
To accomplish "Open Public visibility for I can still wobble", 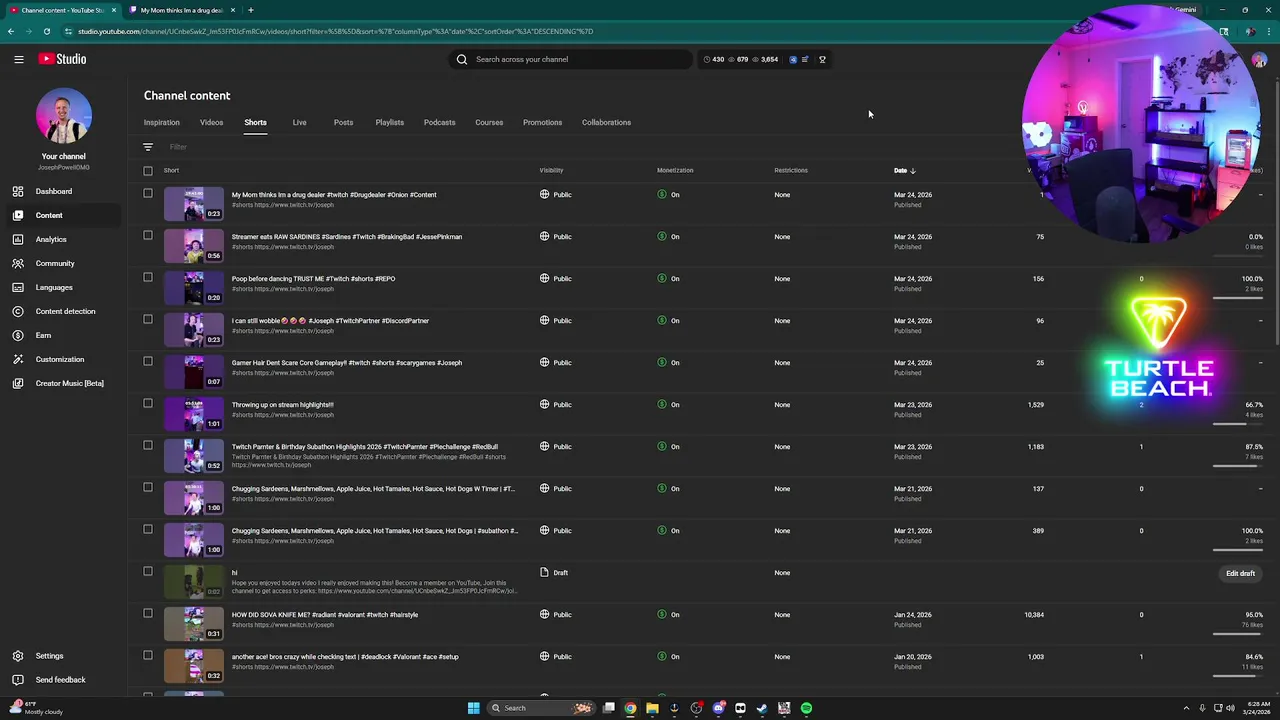I will (556, 321).
